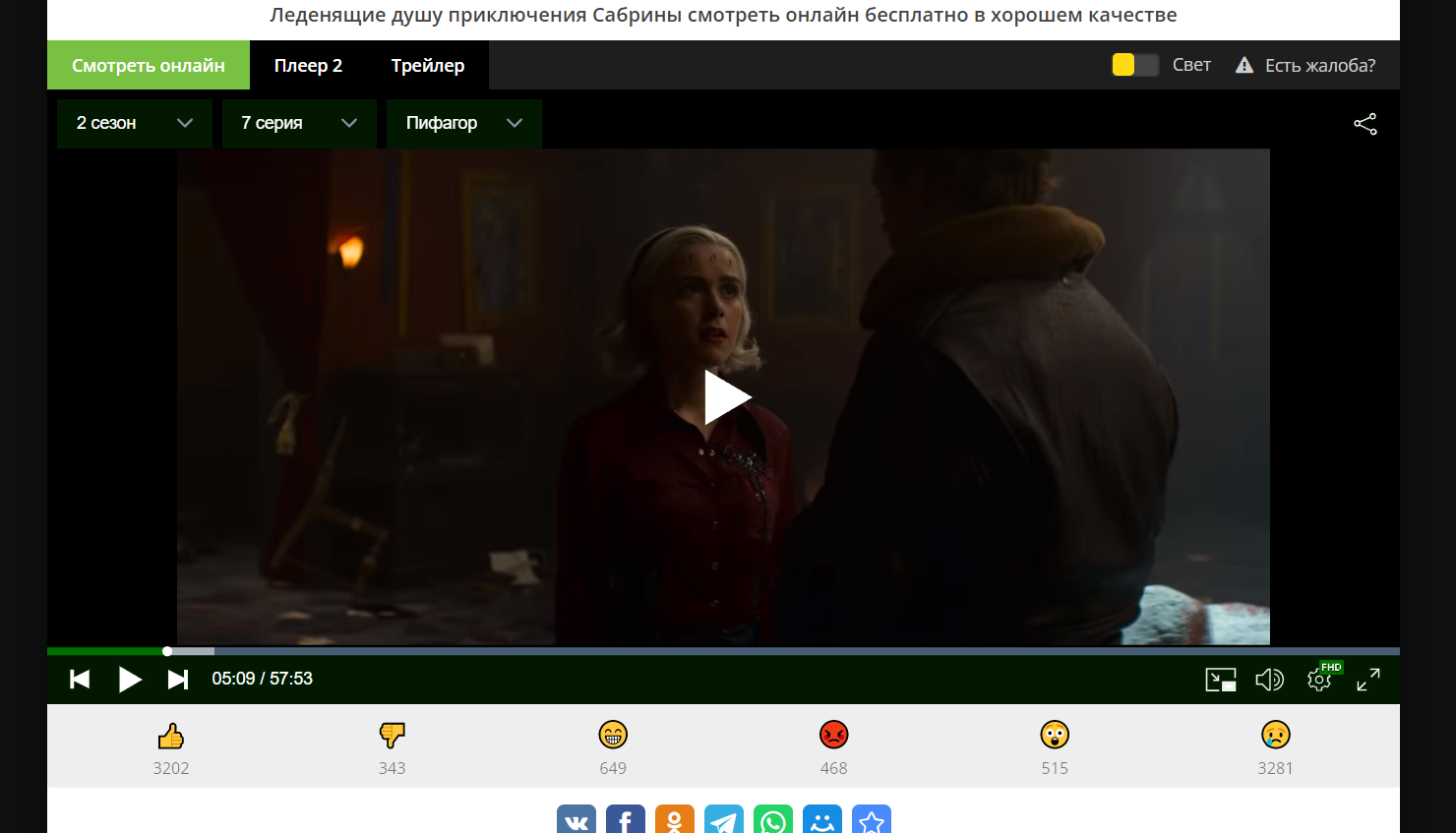
Task: Start playback with large center play button
Action: pos(728,397)
